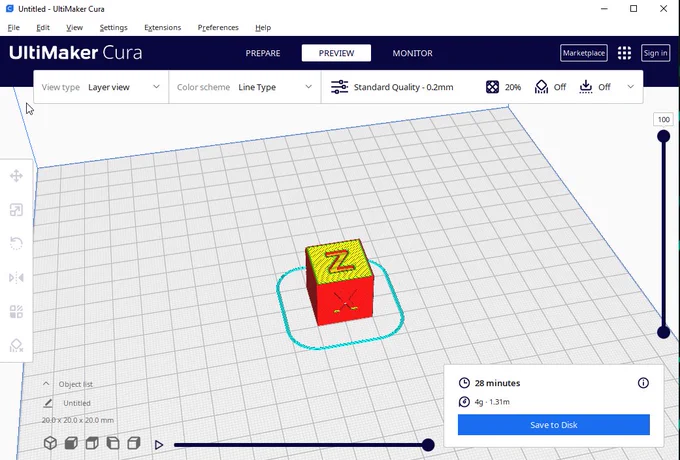This screenshot has height=460, width=680.
Task: Select the Scale tool in the sidebar
Action: tap(16, 210)
